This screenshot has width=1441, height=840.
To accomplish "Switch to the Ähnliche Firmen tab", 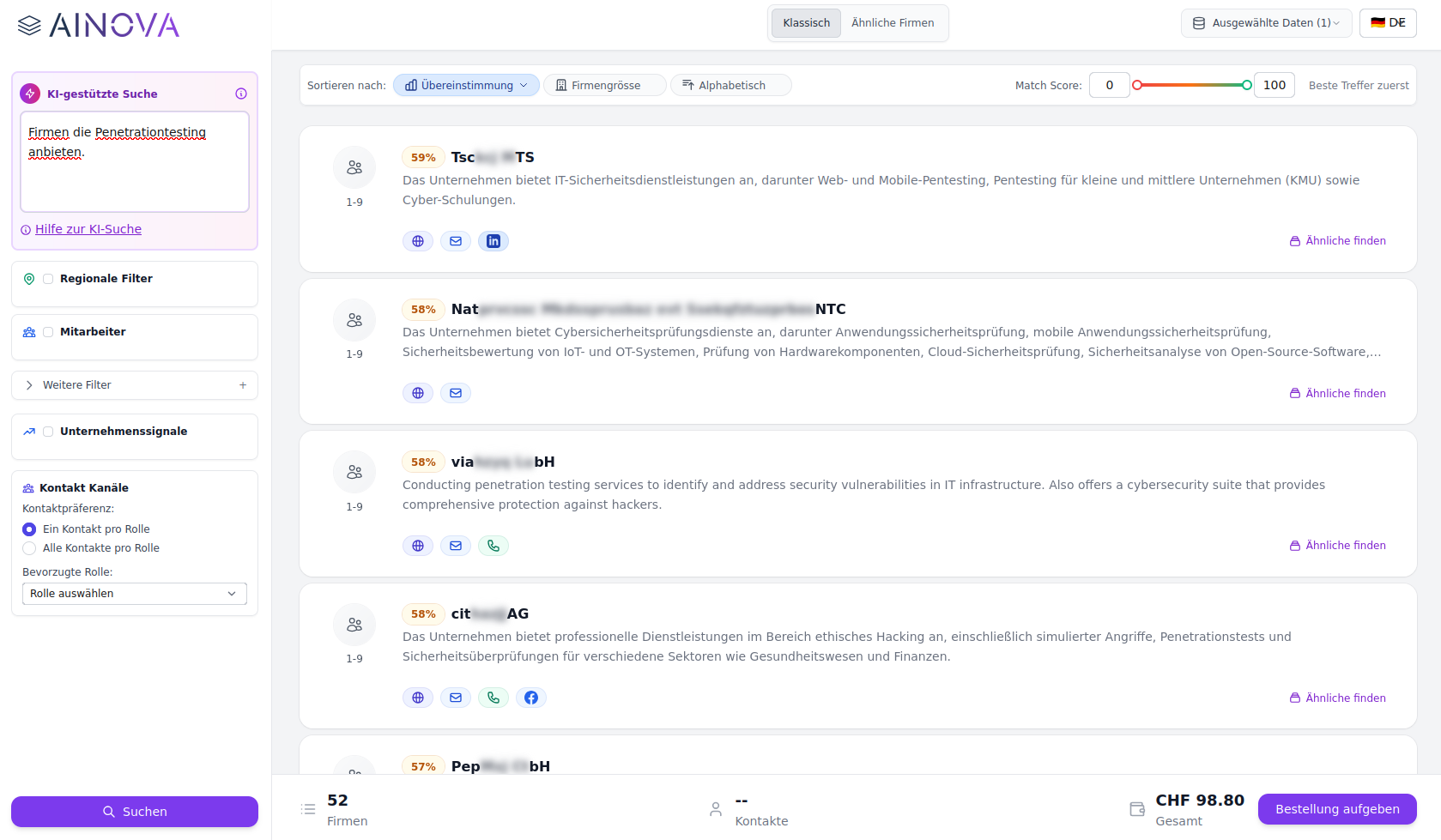I will 893,23.
